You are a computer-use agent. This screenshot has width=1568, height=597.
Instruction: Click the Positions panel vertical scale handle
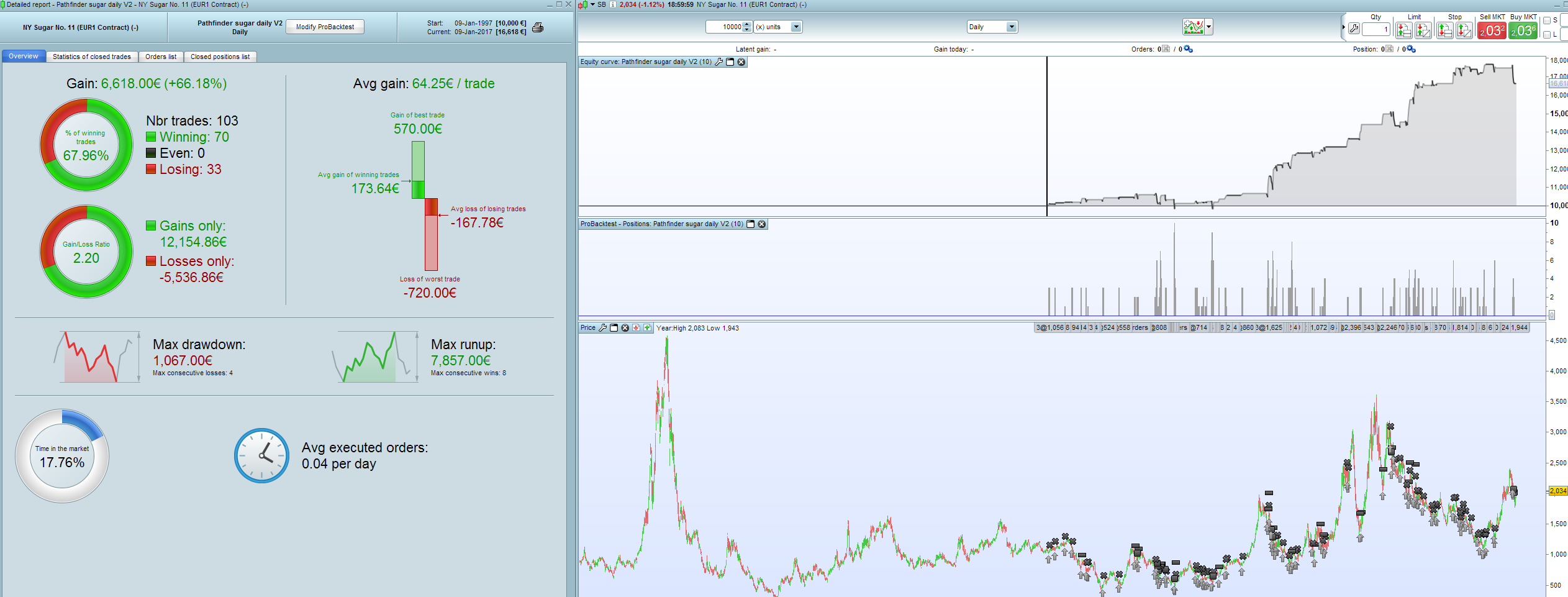[x=1551, y=315]
